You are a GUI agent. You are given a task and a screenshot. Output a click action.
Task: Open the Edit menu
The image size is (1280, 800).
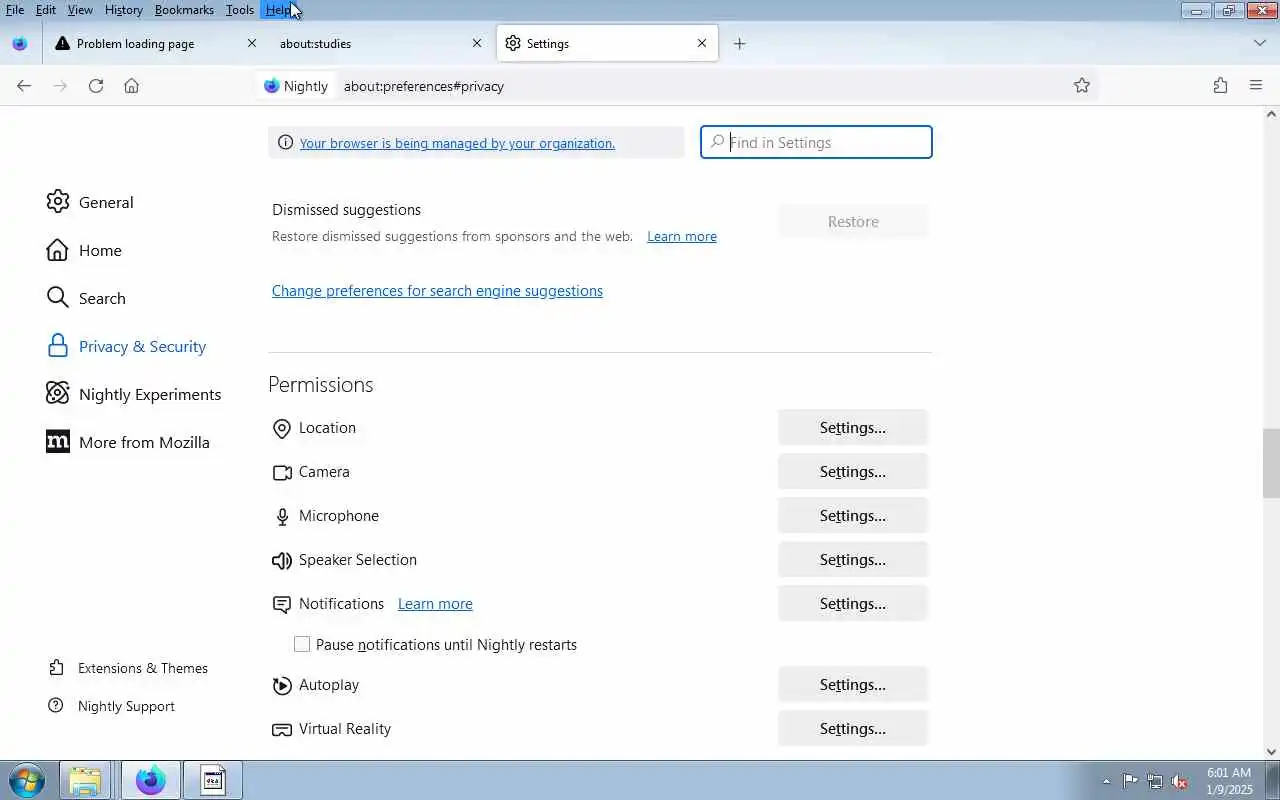(46, 10)
